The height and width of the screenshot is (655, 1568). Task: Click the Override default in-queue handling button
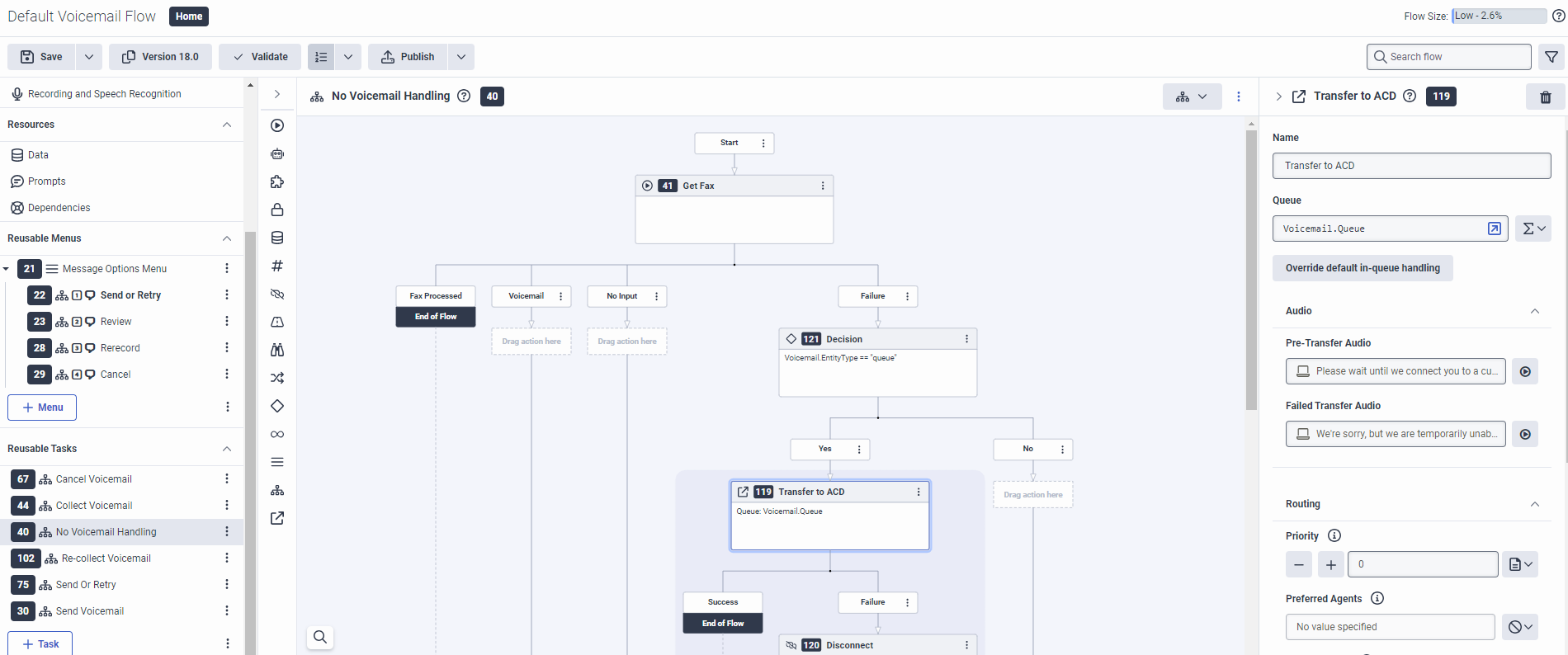(x=1363, y=268)
